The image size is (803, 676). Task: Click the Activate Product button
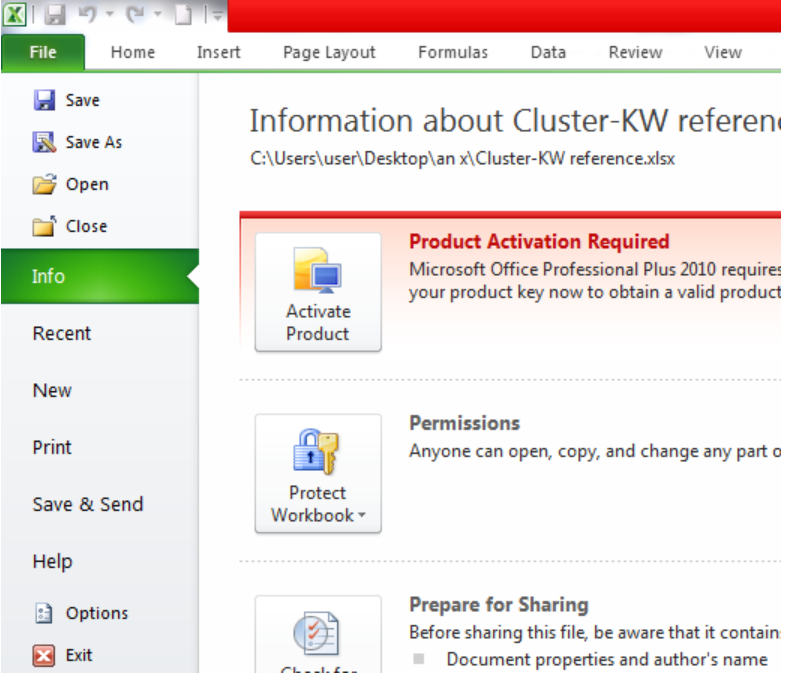click(x=318, y=292)
